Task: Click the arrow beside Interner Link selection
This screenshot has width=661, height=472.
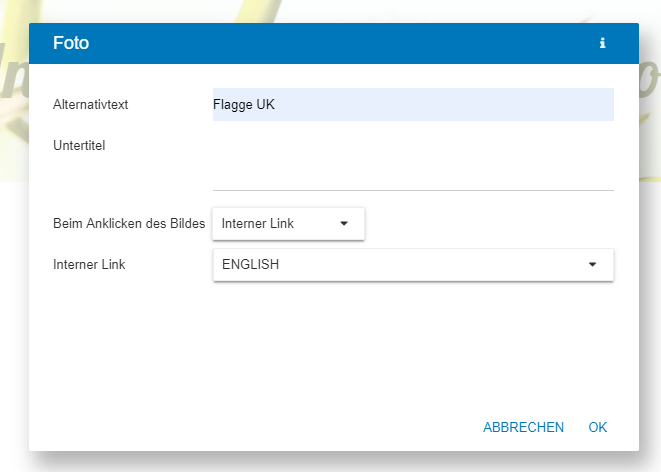Action: point(344,224)
